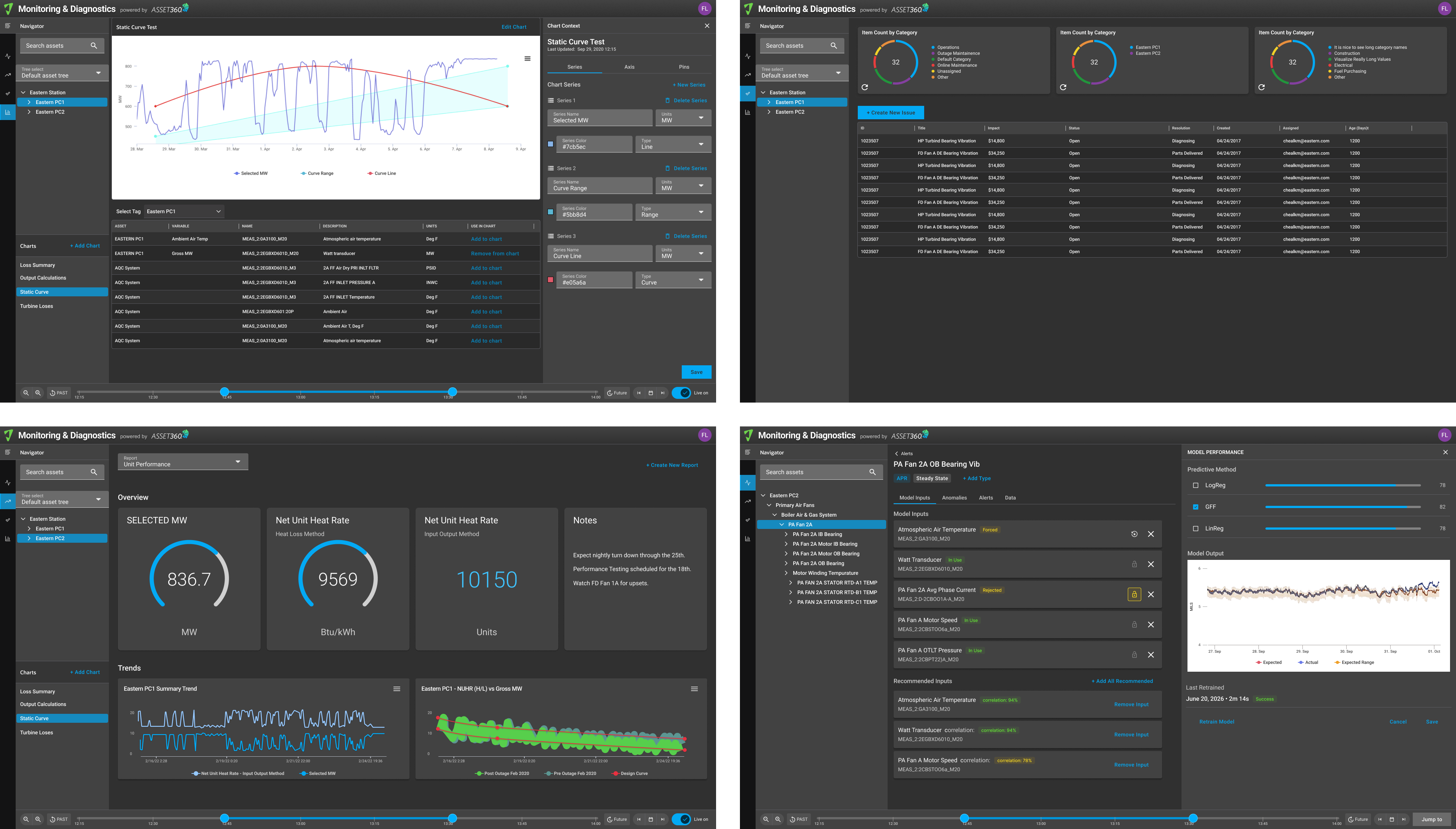The width and height of the screenshot is (1456, 829).
Task: Collapse navigator using menu icon in top-right screen
Action: [747, 26]
